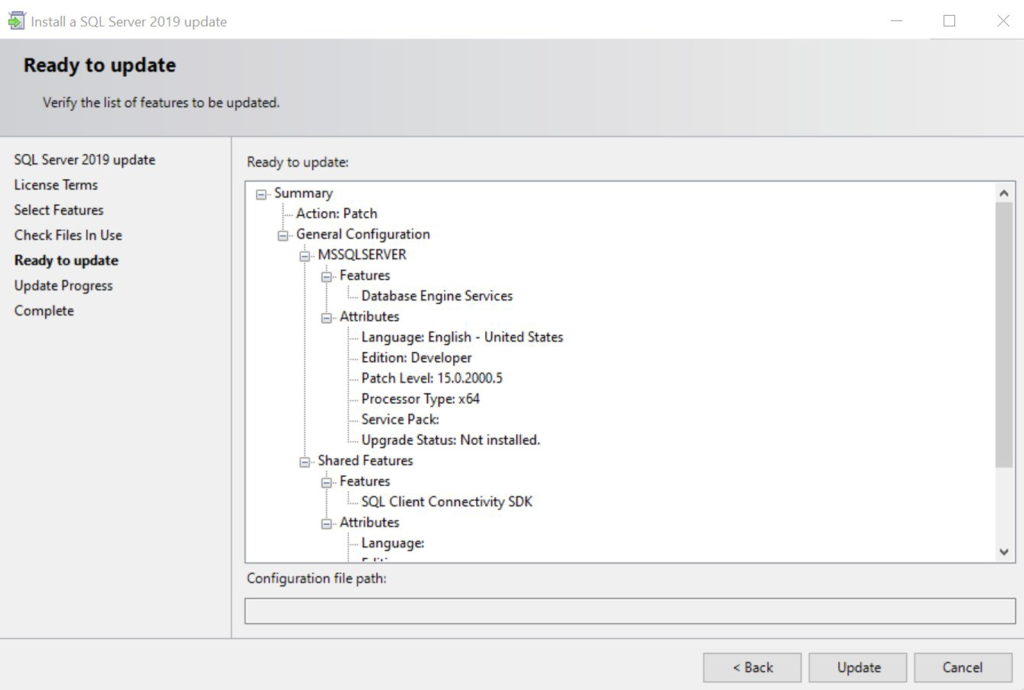Select Upgrade Status: Not installed row

451,440
